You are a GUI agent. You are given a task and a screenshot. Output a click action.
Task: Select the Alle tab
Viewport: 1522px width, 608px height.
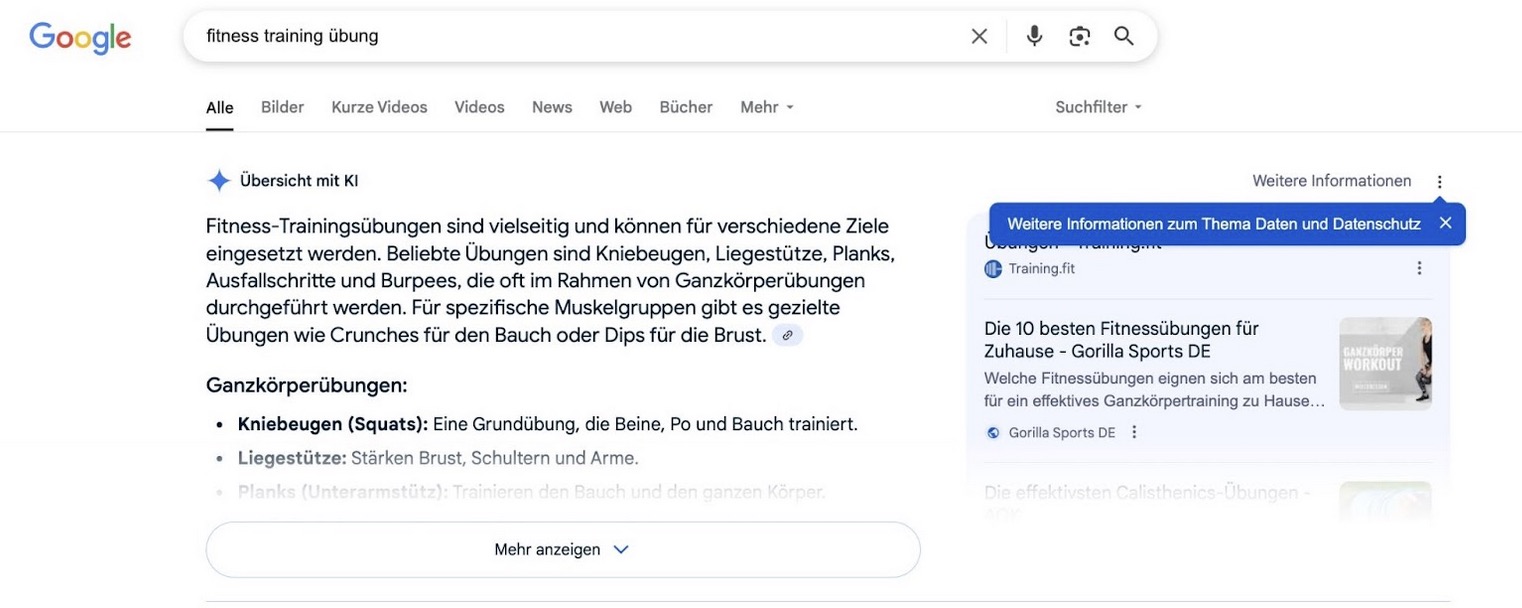(220, 108)
